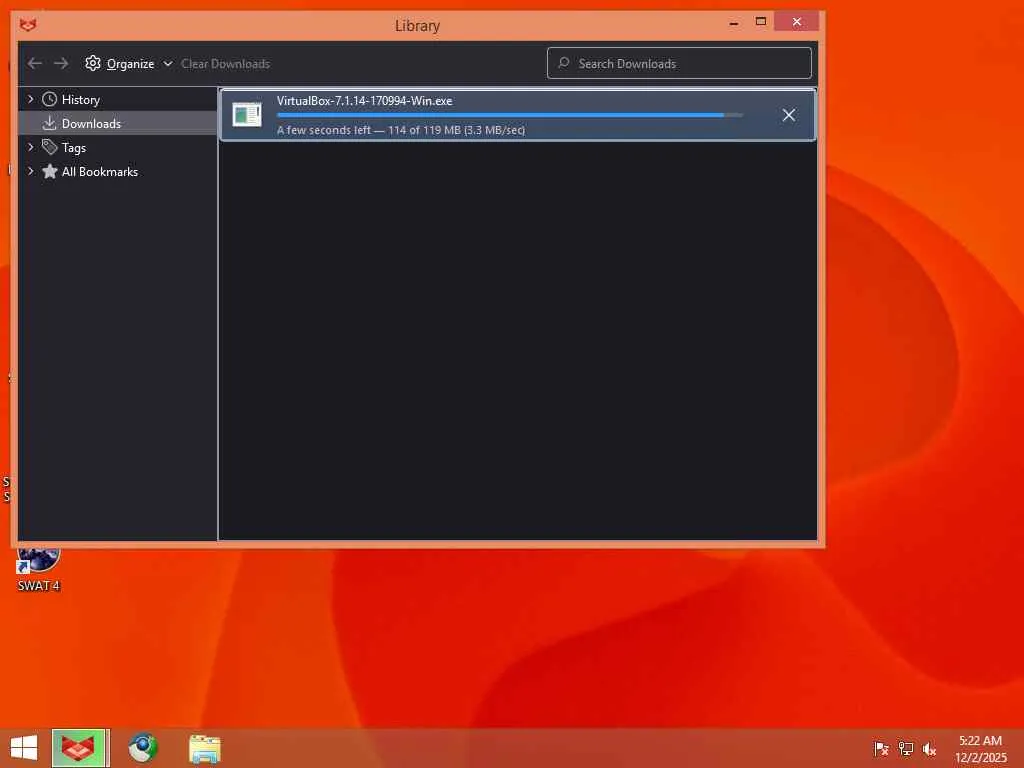Click the Organize menu label
Viewport: 1024px width, 768px height.
(x=131, y=63)
